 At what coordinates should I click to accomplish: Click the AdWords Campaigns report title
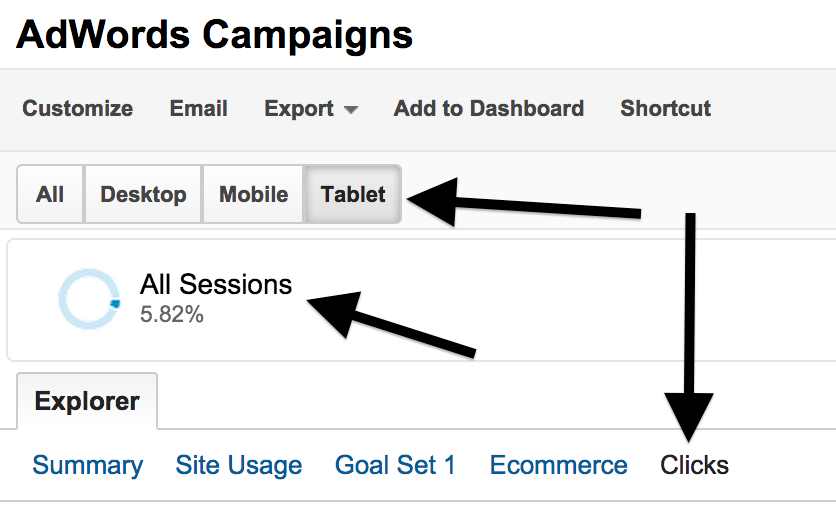[215, 35]
